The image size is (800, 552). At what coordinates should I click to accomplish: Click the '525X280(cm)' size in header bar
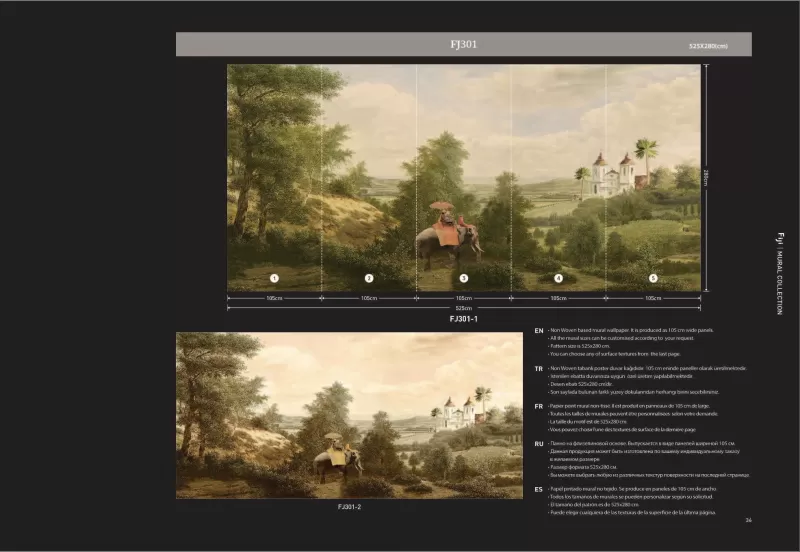[708, 46]
